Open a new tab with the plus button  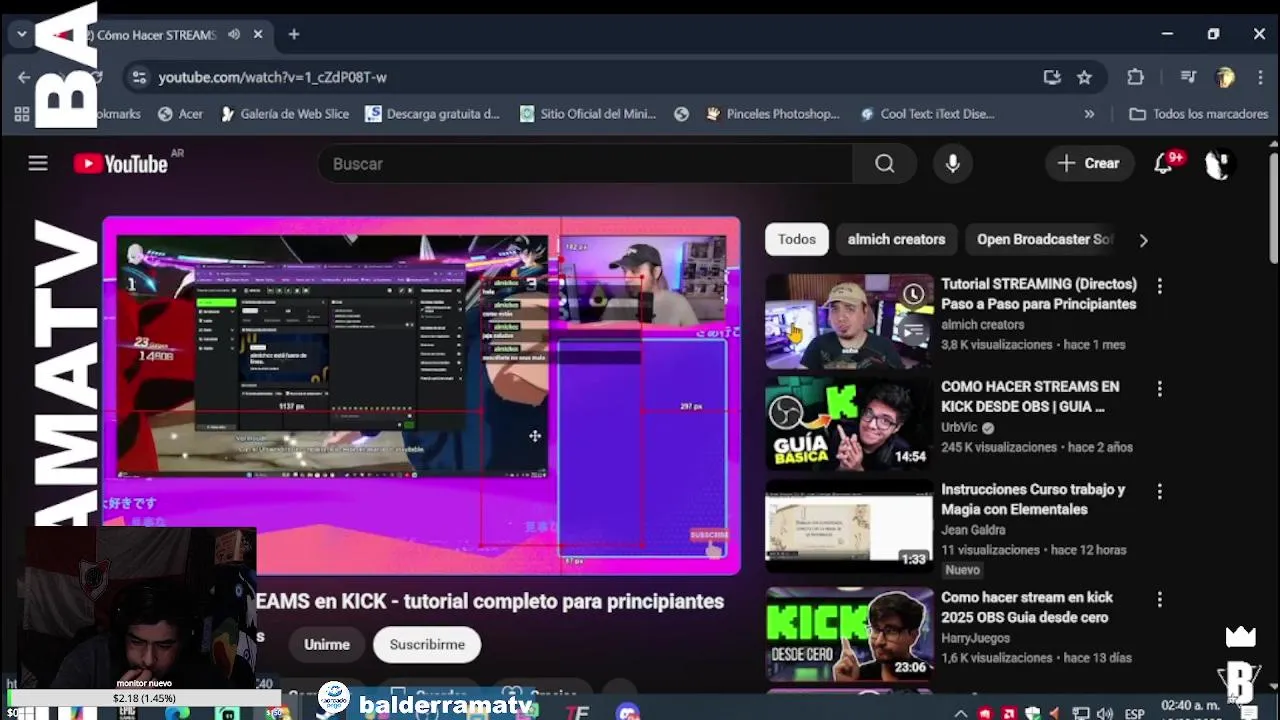point(294,34)
